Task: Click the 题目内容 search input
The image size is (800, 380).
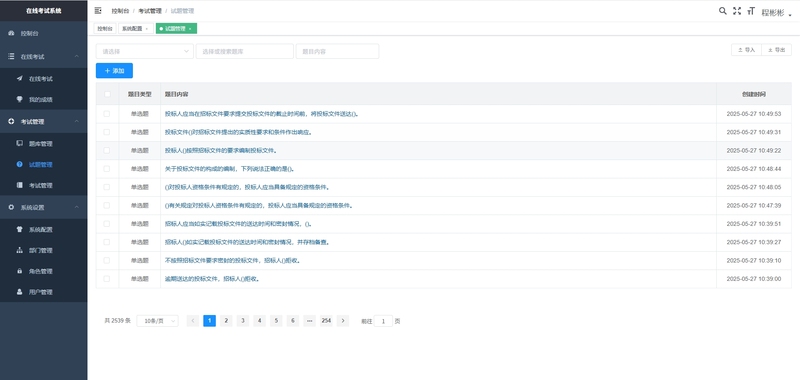Action: coord(337,52)
